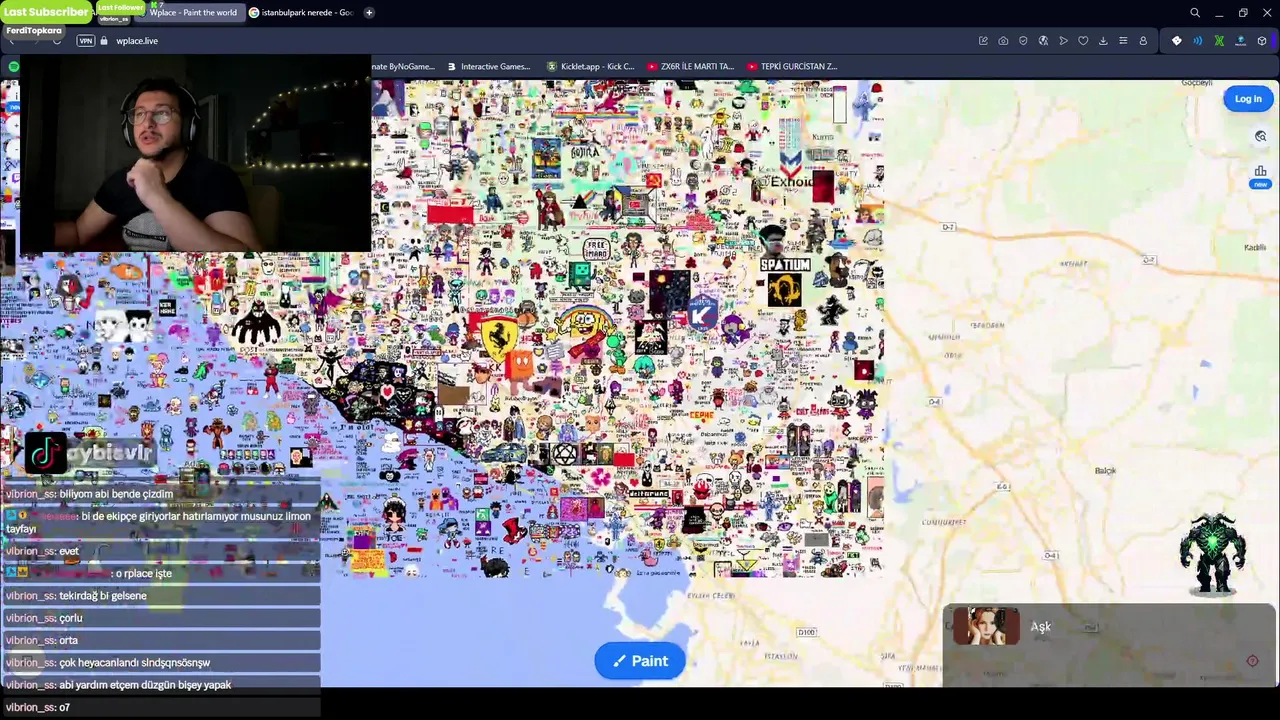Viewport: 1280px width, 720px height.
Task: Click the Log in button
Action: pyautogui.click(x=1248, y=99)
